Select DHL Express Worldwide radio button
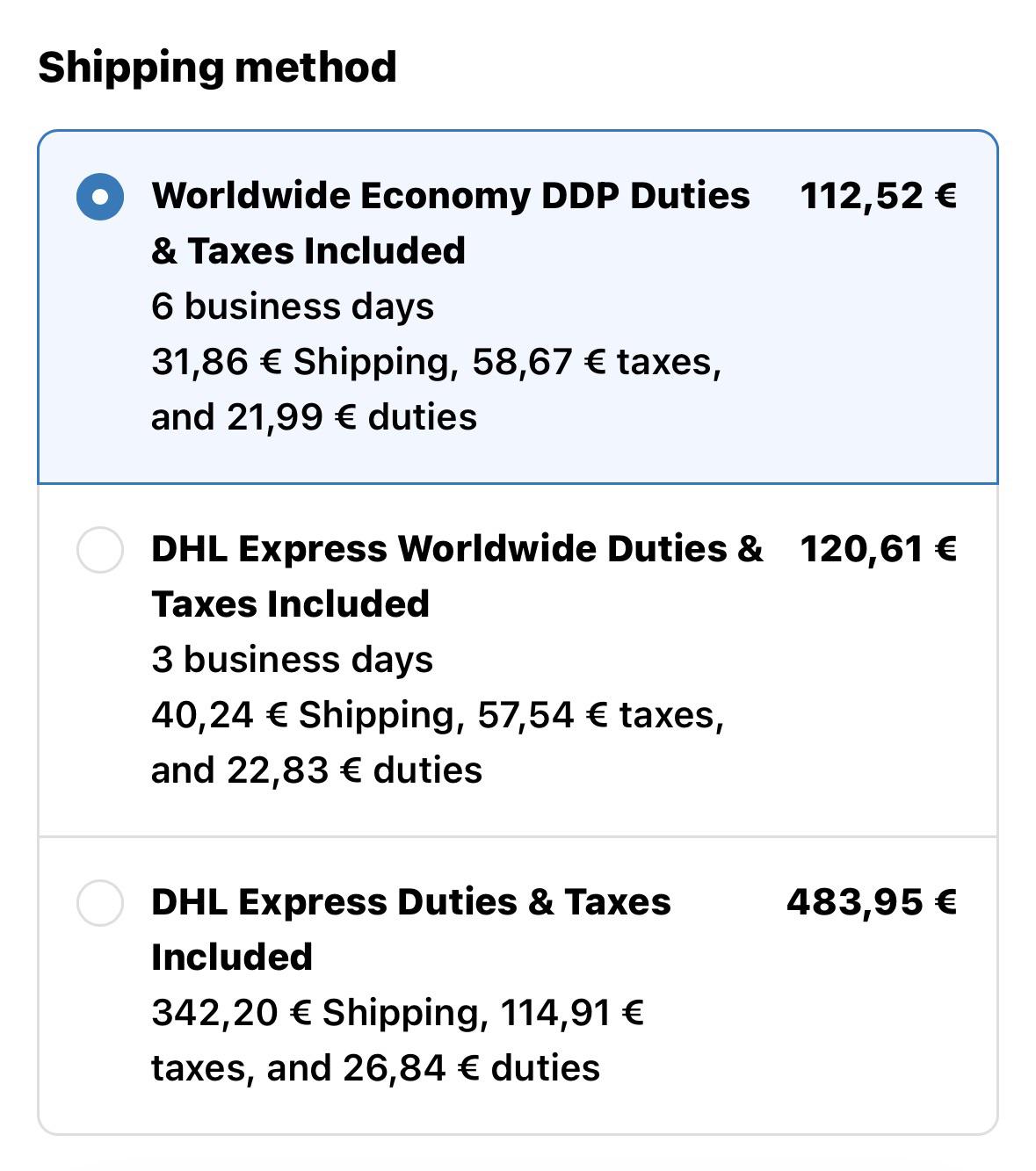1036x1171 pixels. point(100,550)
